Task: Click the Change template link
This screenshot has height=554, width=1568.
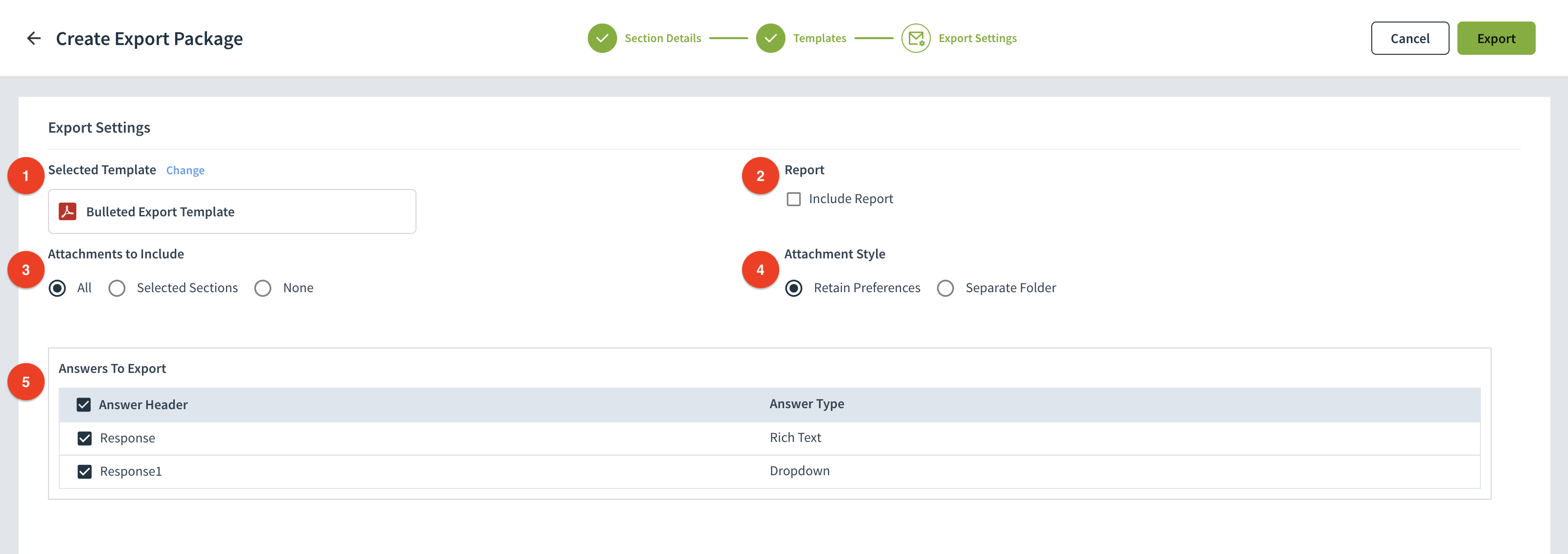Action: coord(185,170)
